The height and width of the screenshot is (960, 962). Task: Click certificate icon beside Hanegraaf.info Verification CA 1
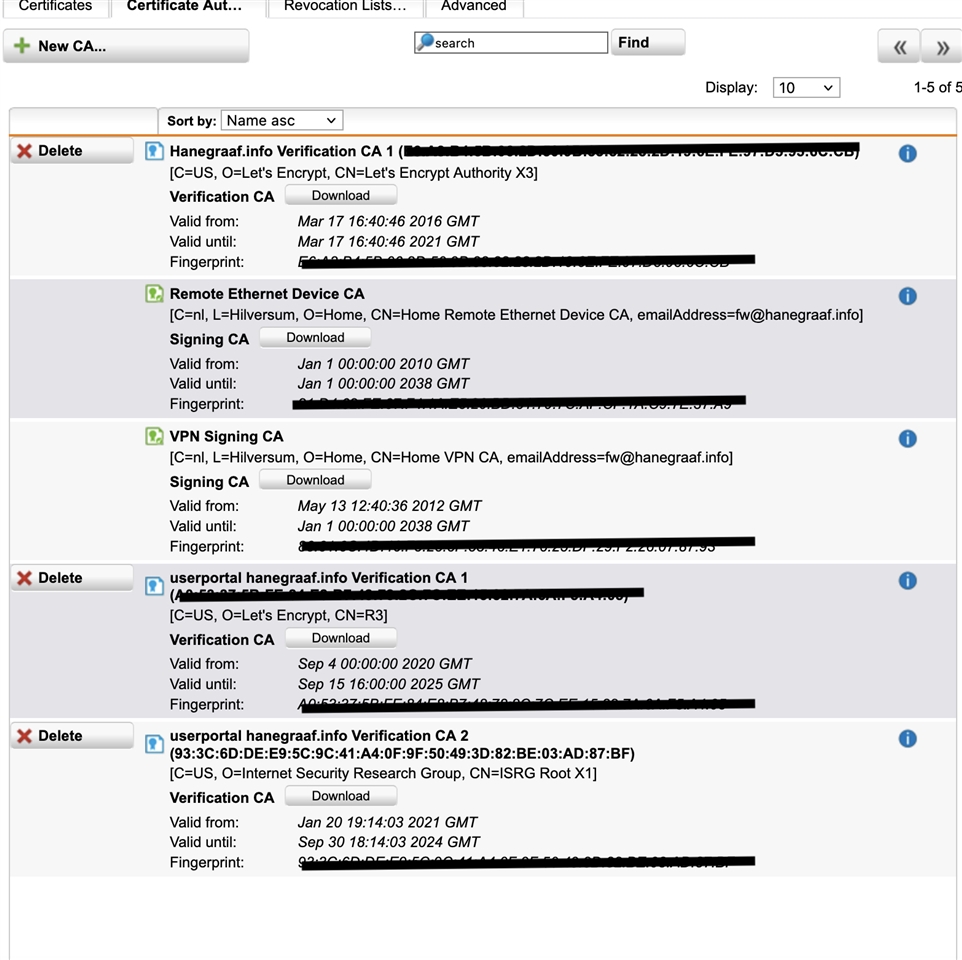tap(154, 152)
